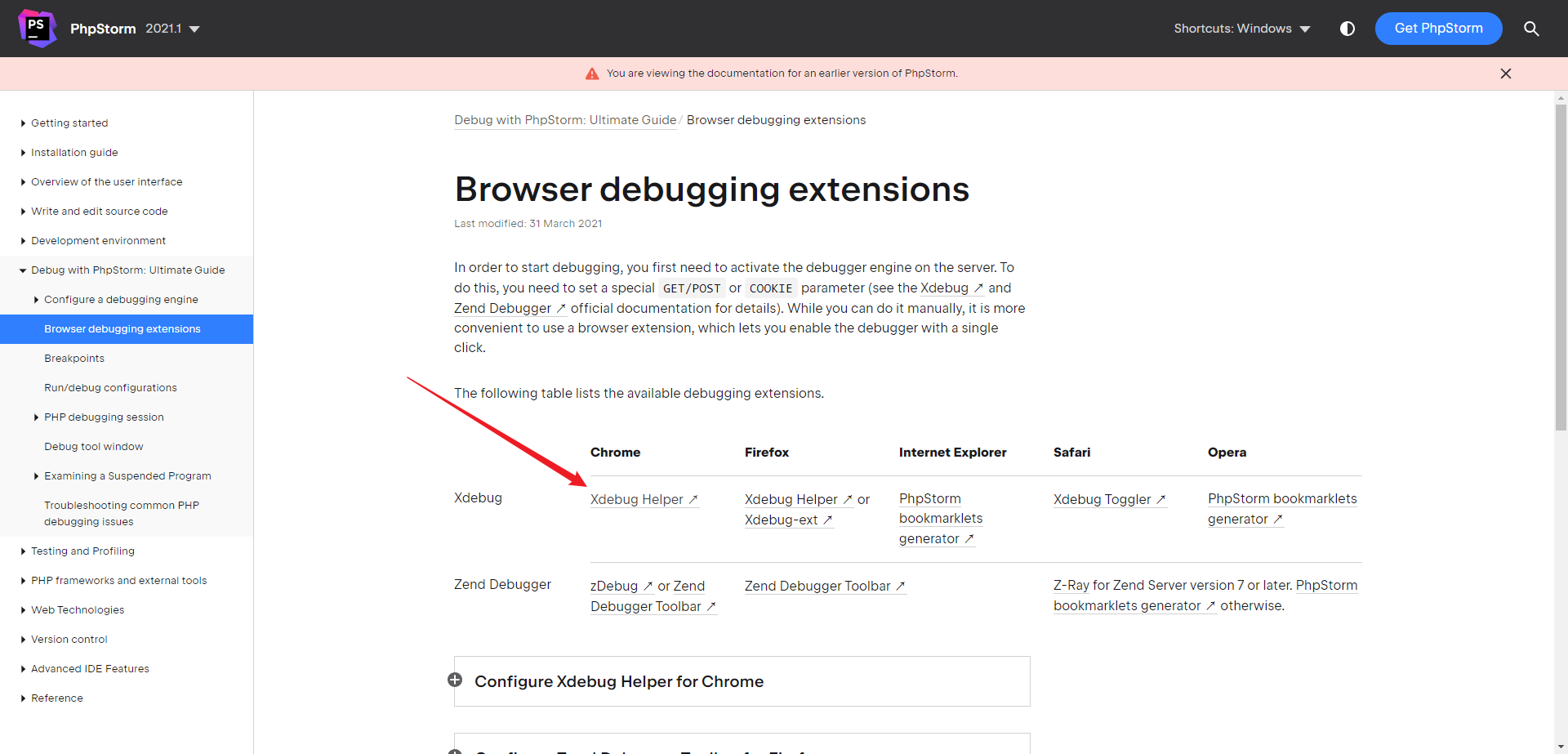The image size is (1568, 754).
Task: Toggle the dark theme contrast icon
Action: click(1347, 29)
